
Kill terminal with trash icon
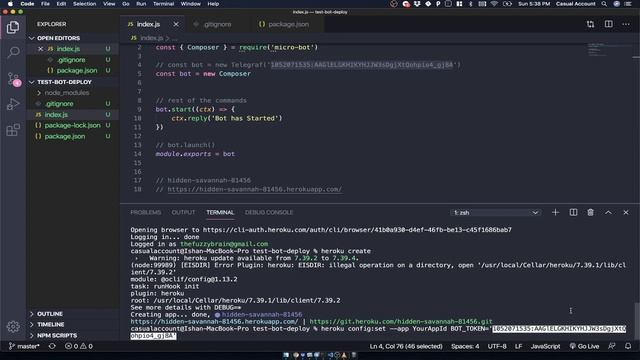[x=590, y=212]
